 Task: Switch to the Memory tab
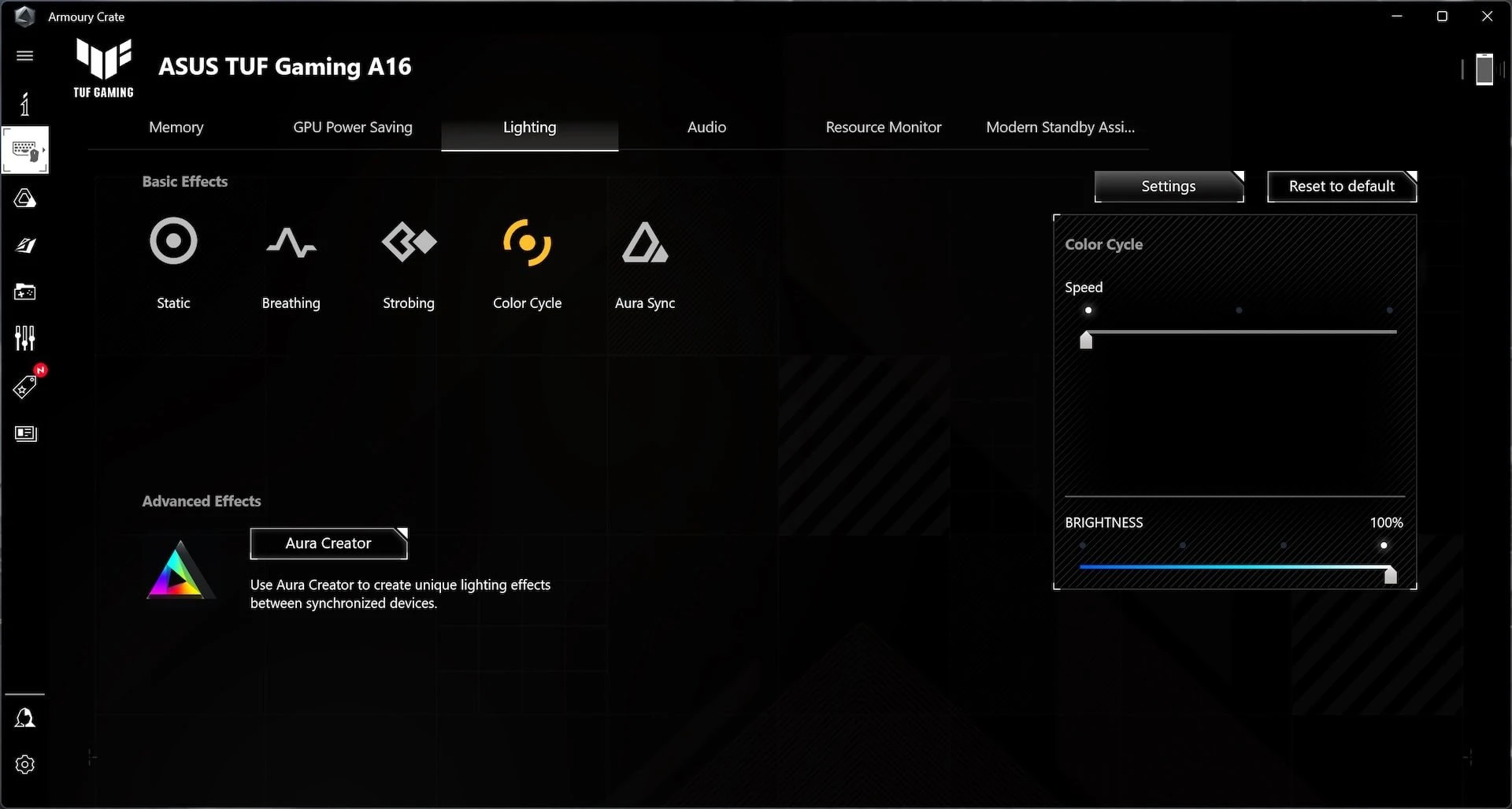[176, 127]
